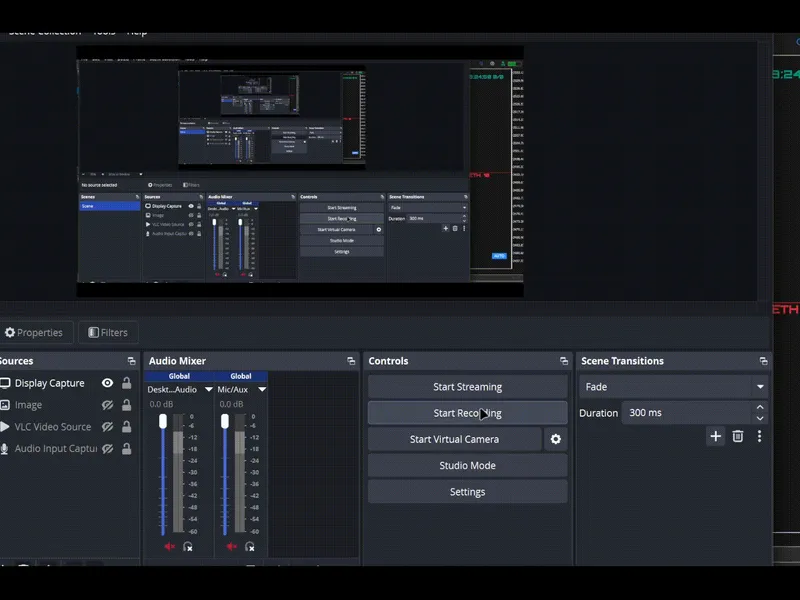Click the main preview canvas
The width and height of the screenshot is (800, 600).
pos(300,171)
